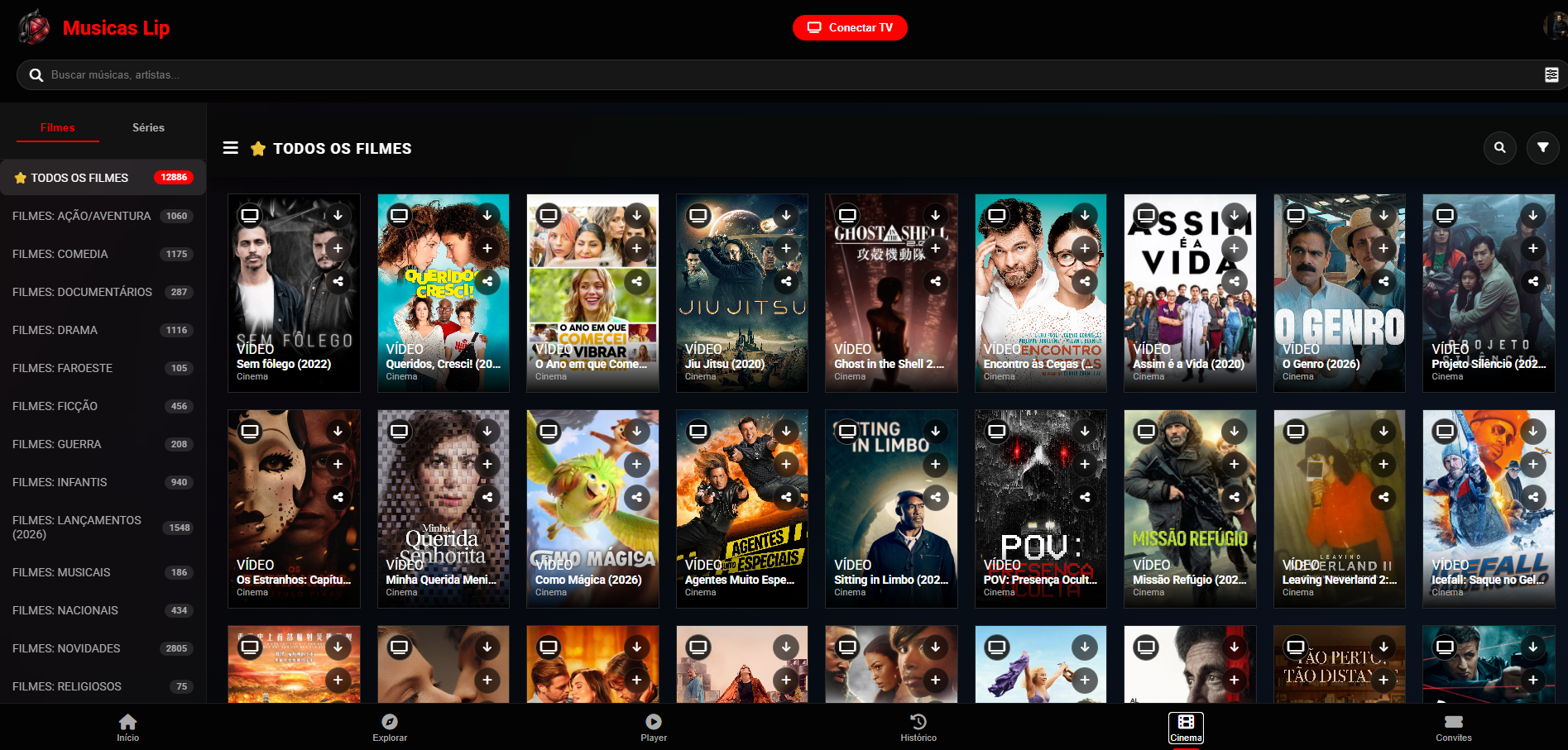Open the Sem fôlego (2022) movie title
This screenshot has height=750, width=1568.
(284, 364)
